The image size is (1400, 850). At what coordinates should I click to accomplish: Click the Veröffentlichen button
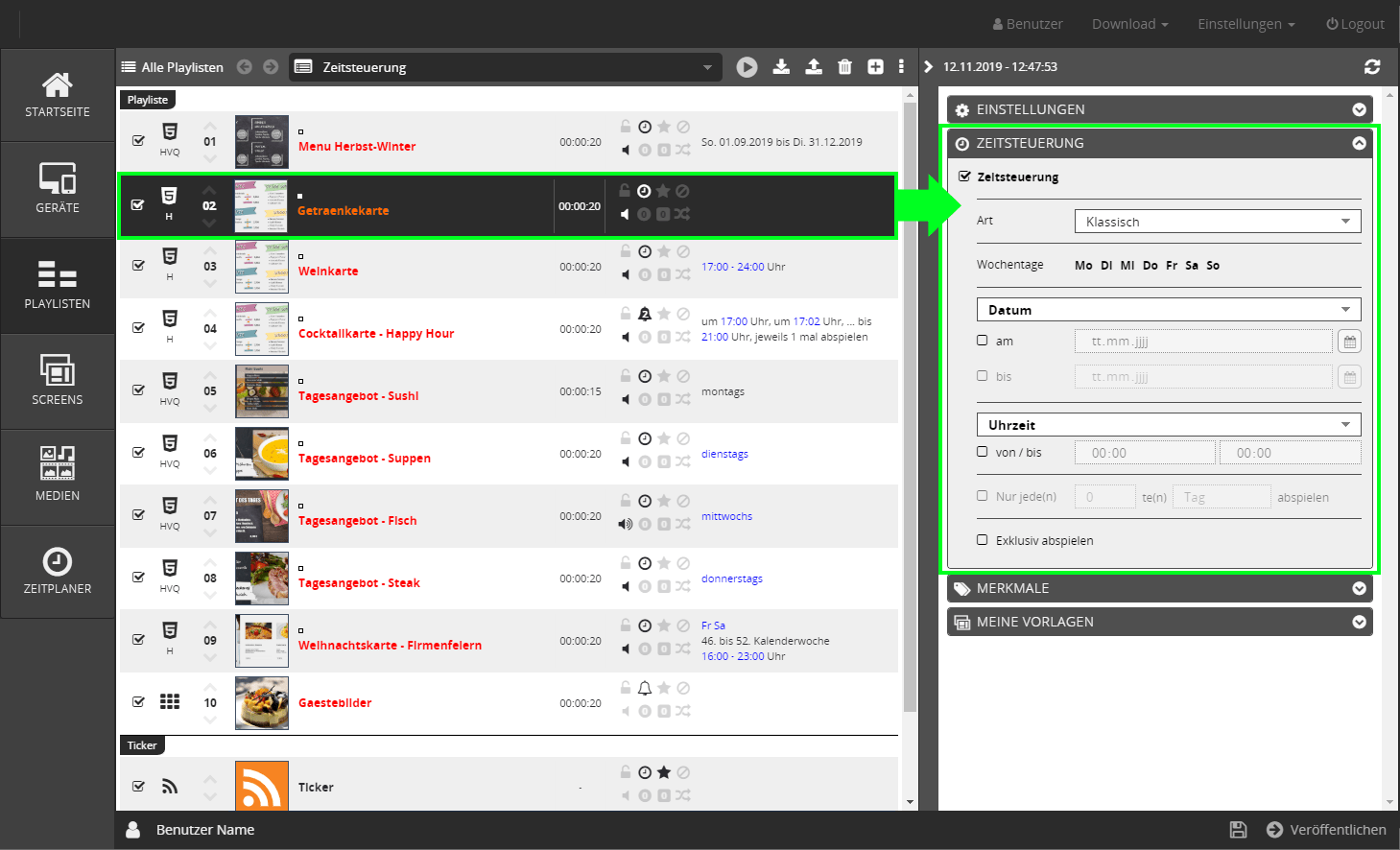point(1326,830)
